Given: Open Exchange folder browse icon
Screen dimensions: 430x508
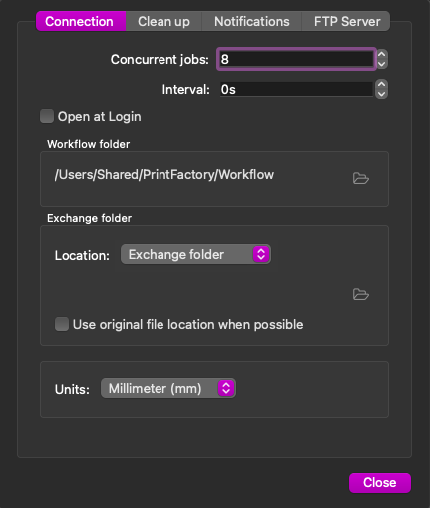Looking at the screenshot, I should coord(361,294).
